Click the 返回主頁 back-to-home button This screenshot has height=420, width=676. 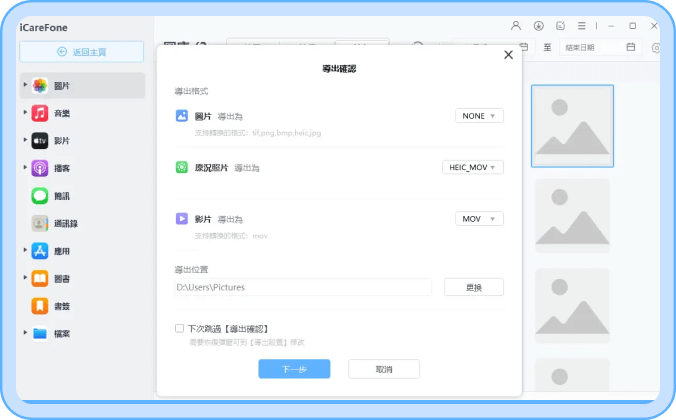81,52
